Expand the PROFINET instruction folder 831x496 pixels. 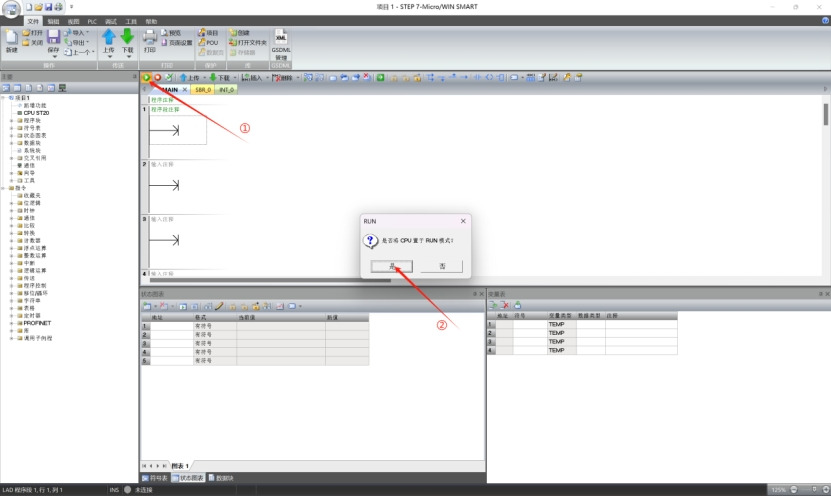point(12,323)
